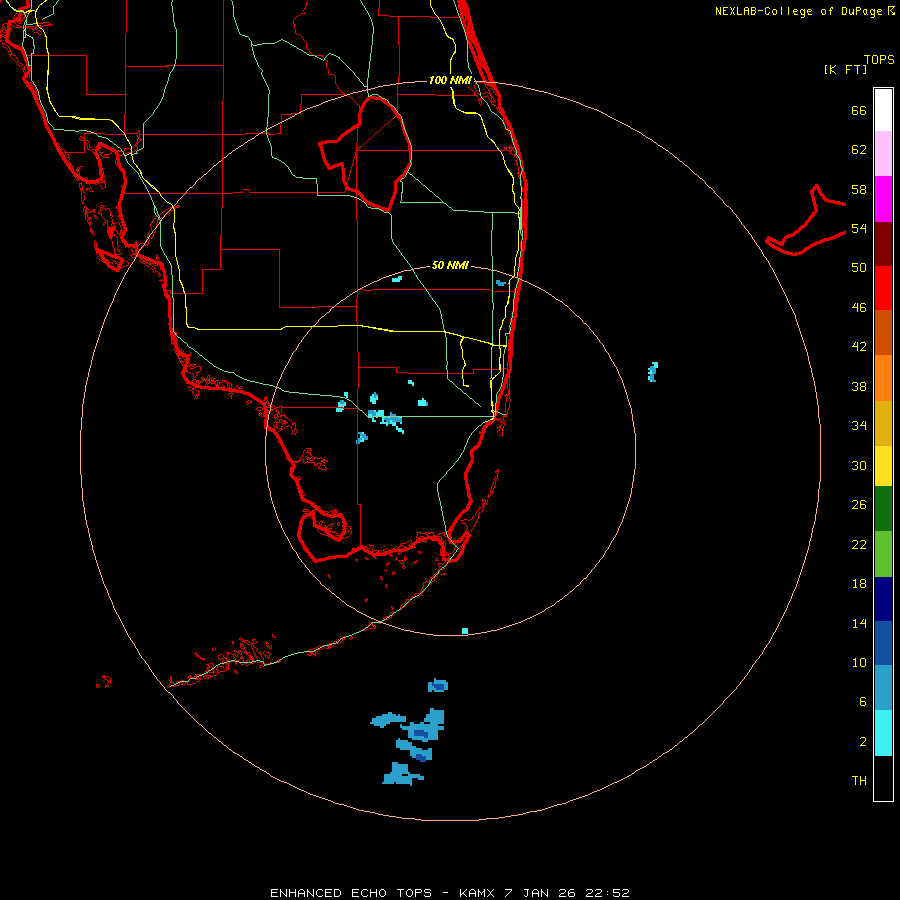
Task: Click the 50 value on the legend
Action: point(859,268)
